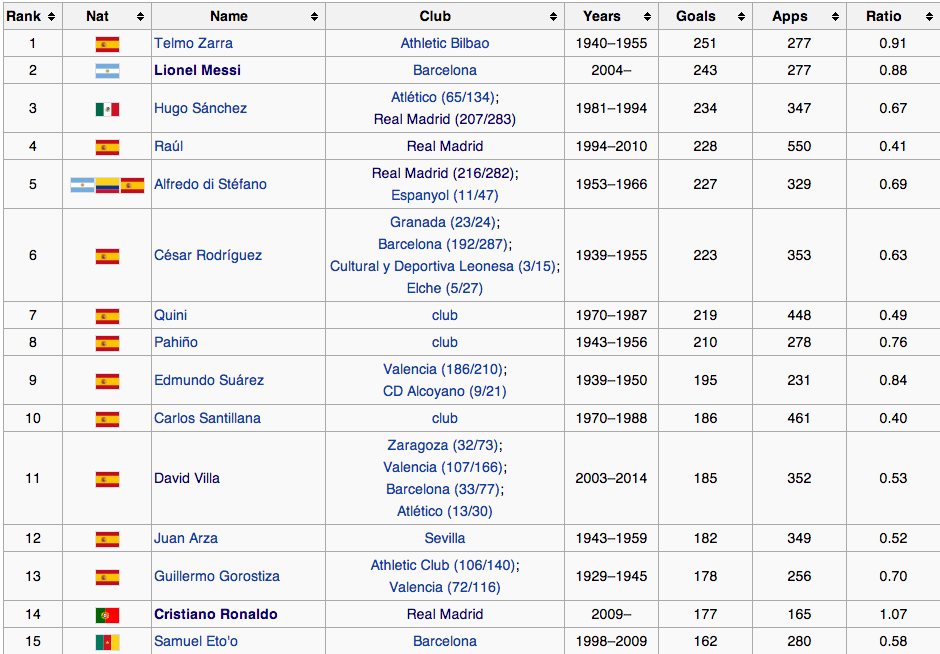The image size is (940, 654).
Task: Click Spain flag in di Stéfano row
Action: (132, 185)
